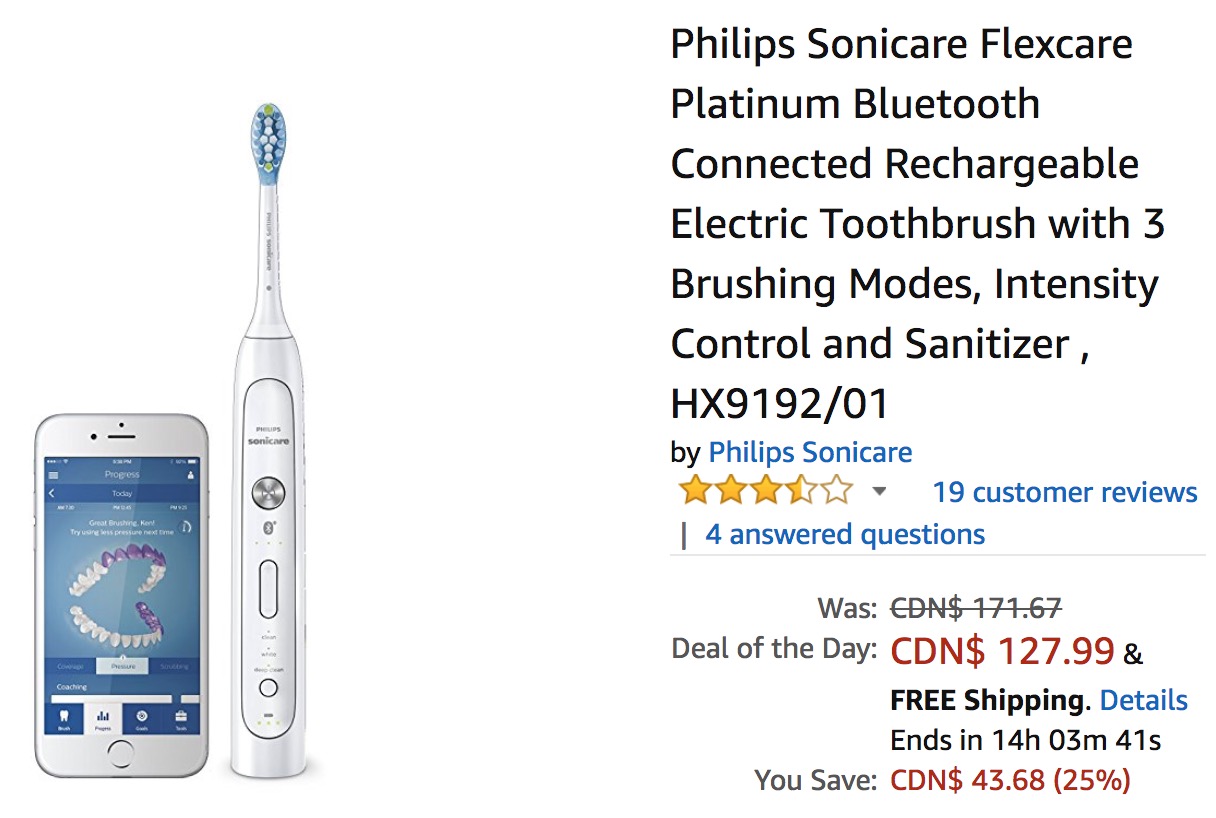Click the round power button on toothbrush
1216x818 pixels.
pyautogui.click(x=267, y=491)
